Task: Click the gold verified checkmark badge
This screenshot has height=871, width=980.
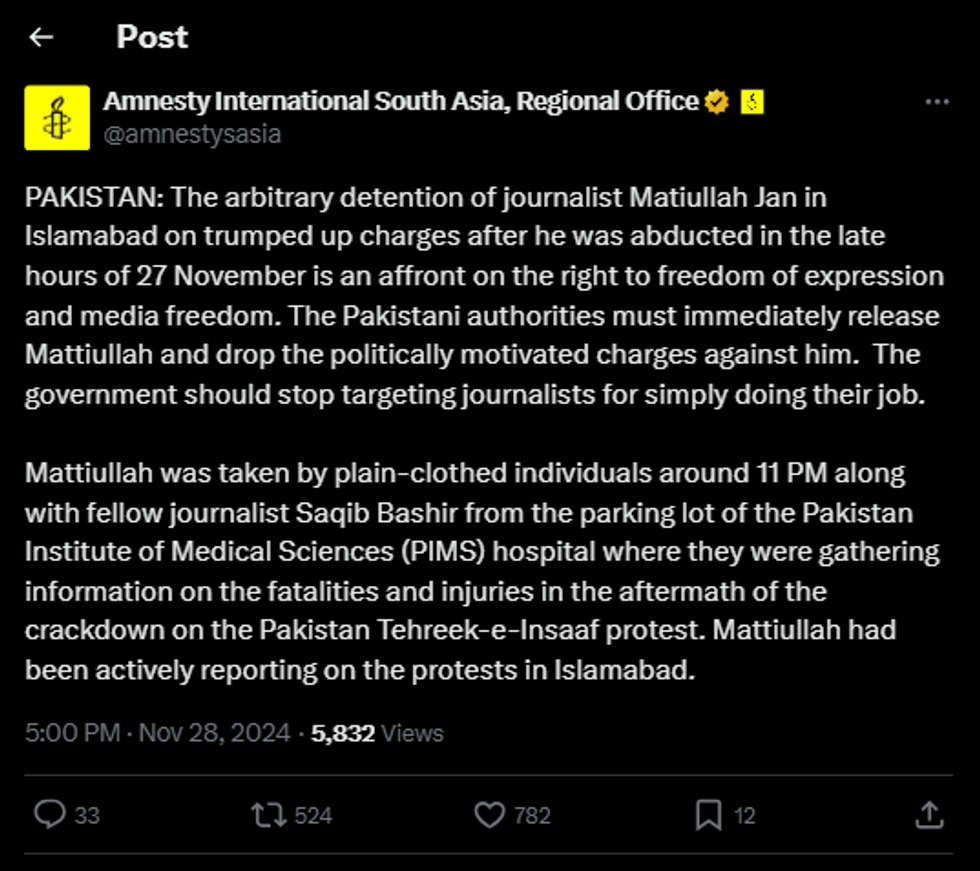Action: click(x=716, y=101)
